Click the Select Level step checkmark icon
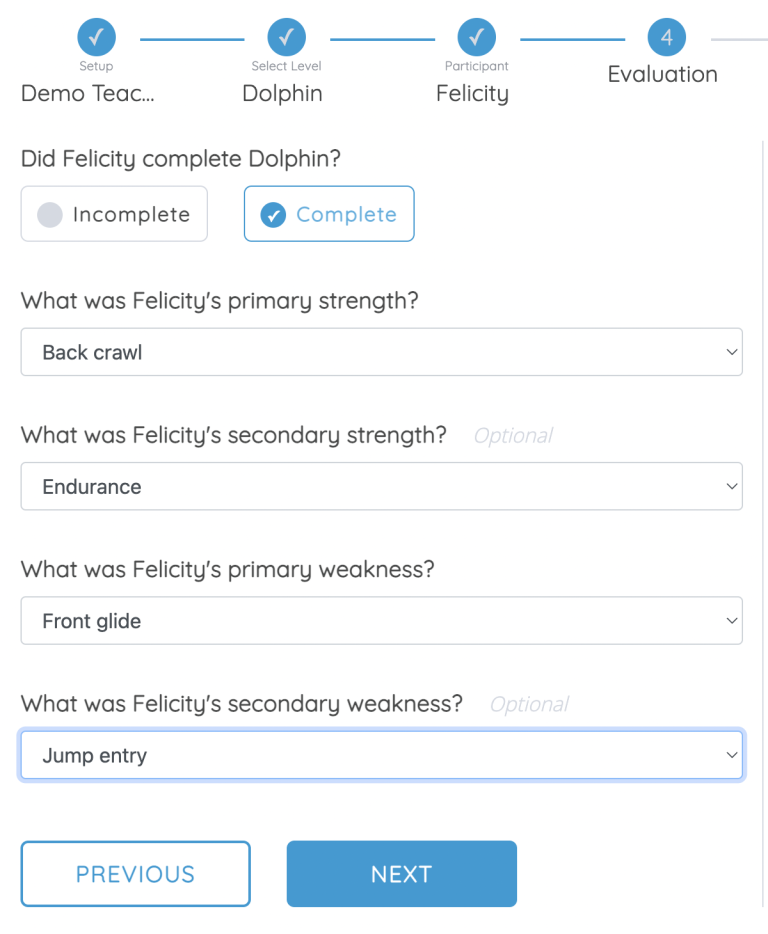 pyautogui.click(x=286, y=37)
